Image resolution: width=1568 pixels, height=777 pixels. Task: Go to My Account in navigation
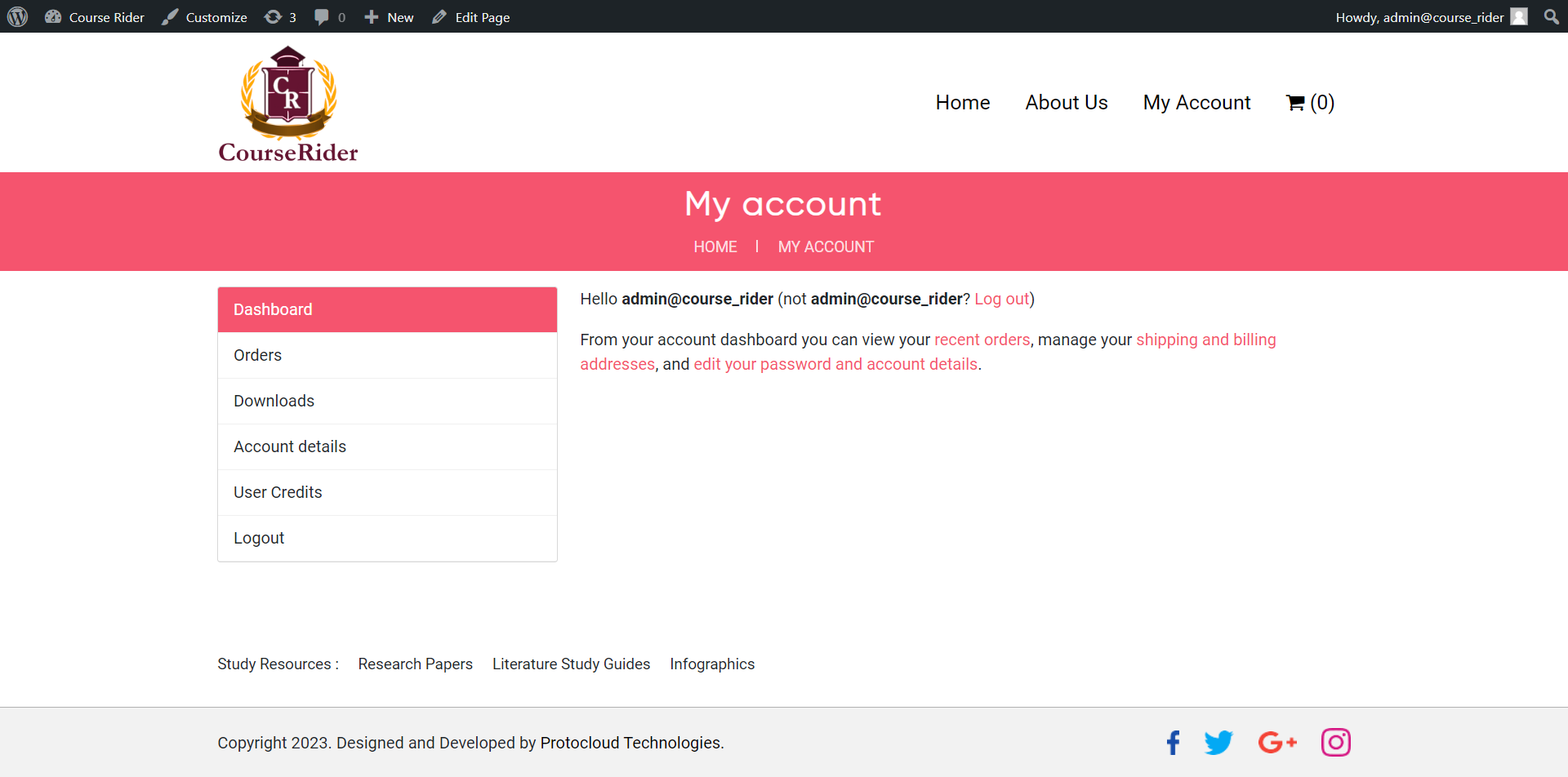pyautogui.click(x=1197, y=103)
